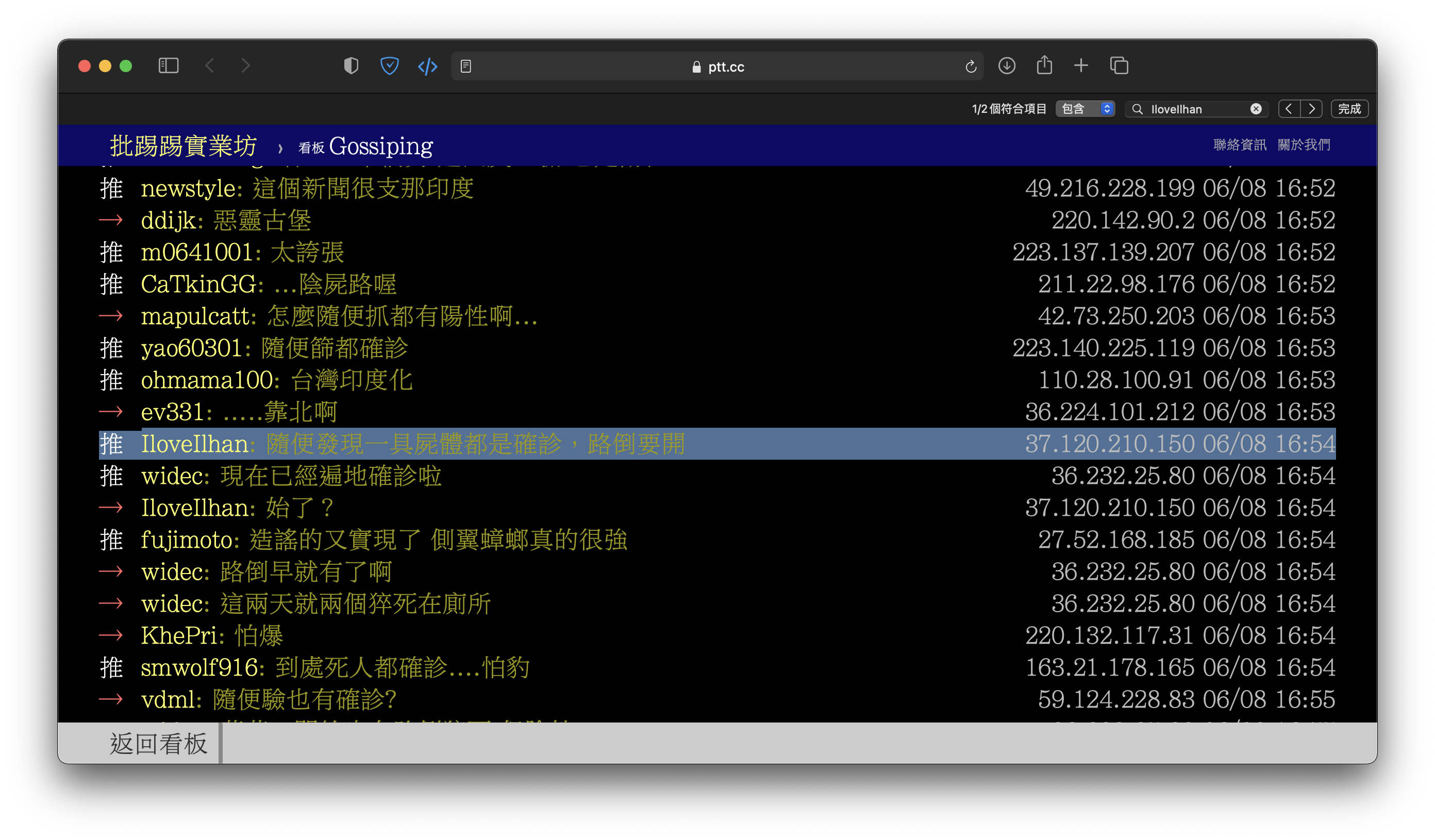This screenshot has height=840, width=1435.
Task: Open the blue checkmark shield extension
Action: tap(389, 66)
